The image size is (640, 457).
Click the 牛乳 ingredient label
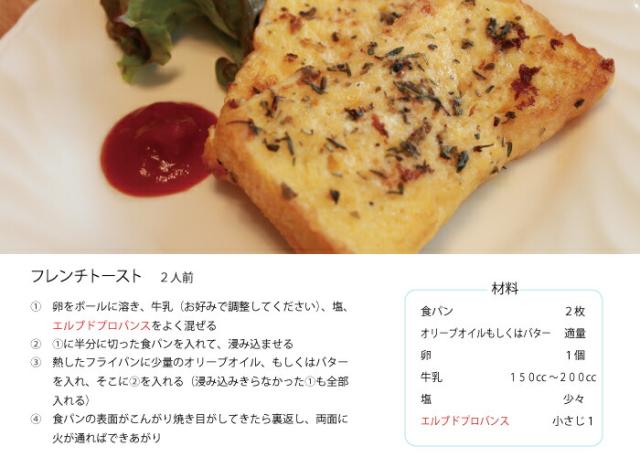(431, 377)
